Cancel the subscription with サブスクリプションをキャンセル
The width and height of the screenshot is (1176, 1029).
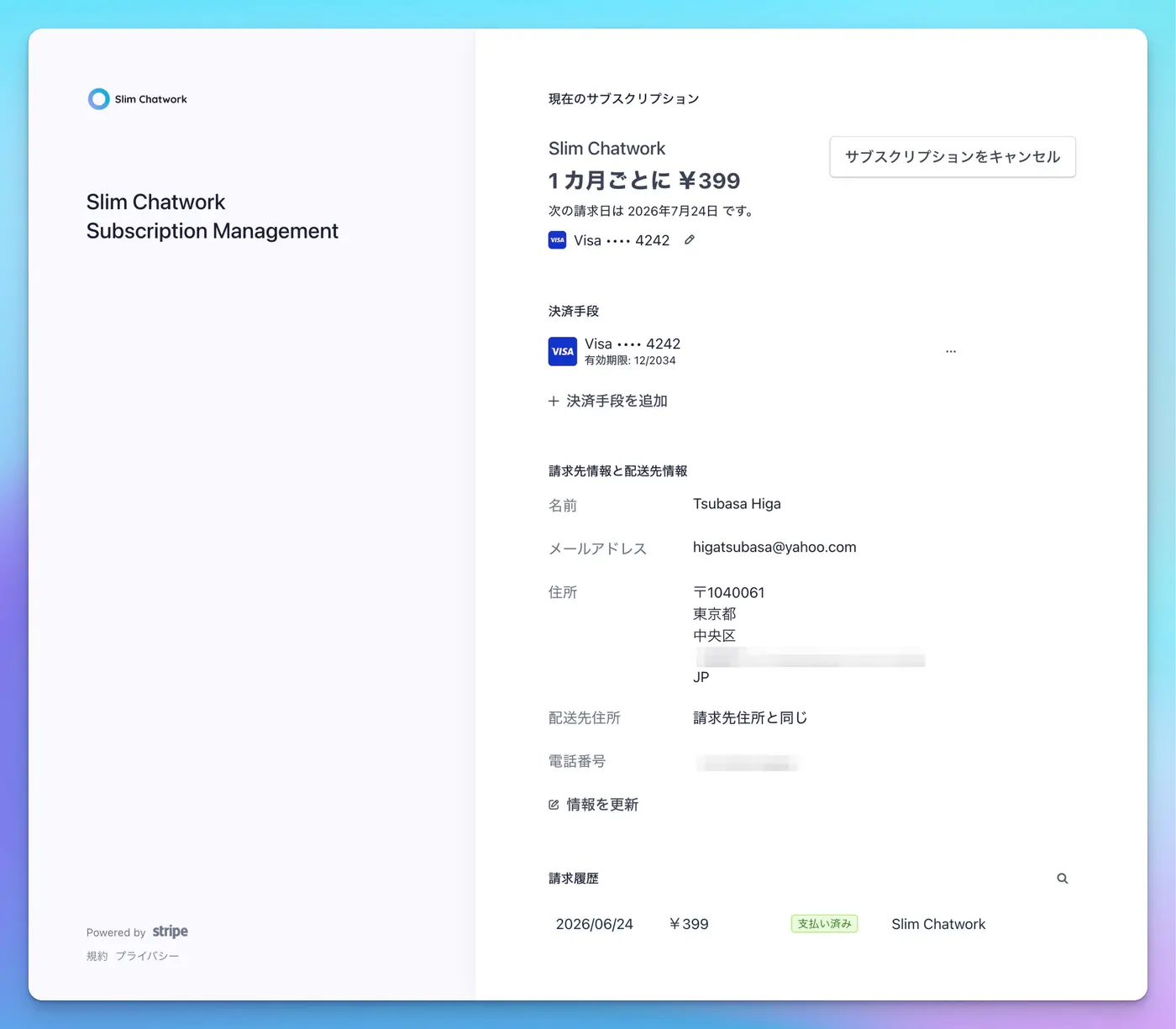coord(953,157)
